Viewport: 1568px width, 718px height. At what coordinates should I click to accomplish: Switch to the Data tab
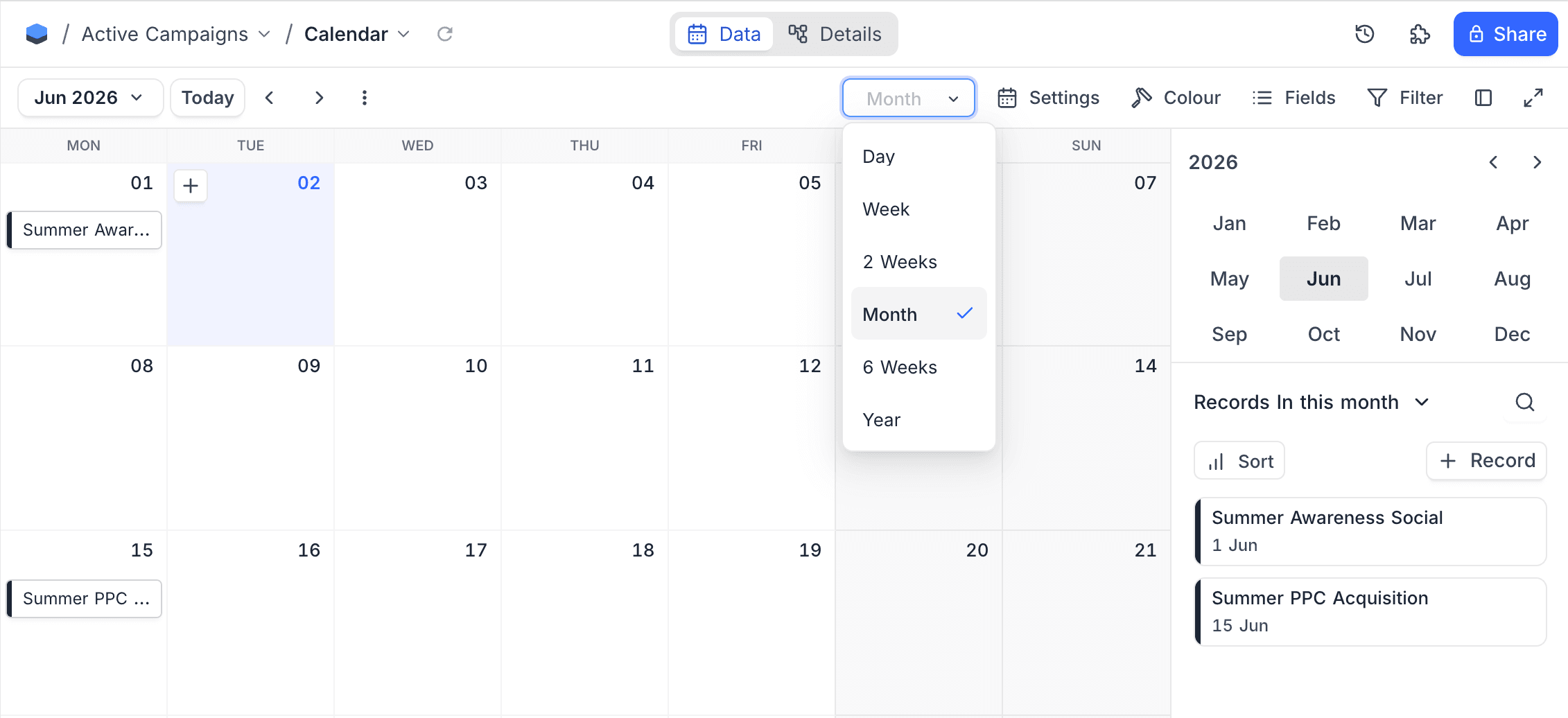click(x=724, y=34)
